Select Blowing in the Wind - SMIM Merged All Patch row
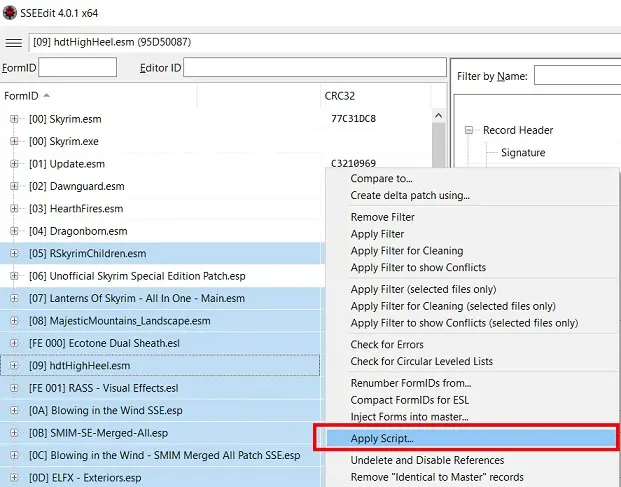This screenshot has width=621, height=487. (x=162, y=455)
